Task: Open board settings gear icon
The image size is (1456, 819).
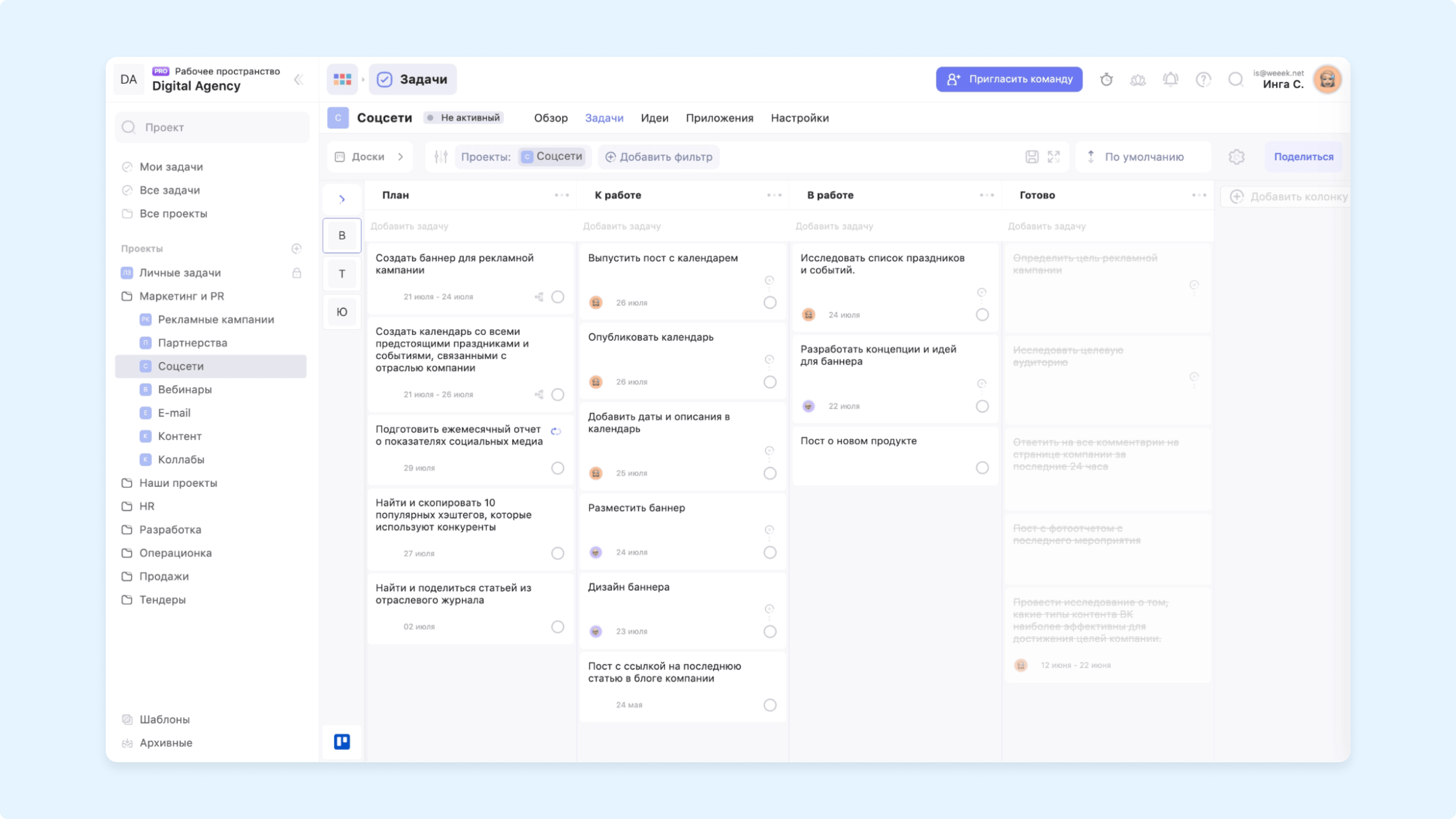Action: click(1236, 157)
